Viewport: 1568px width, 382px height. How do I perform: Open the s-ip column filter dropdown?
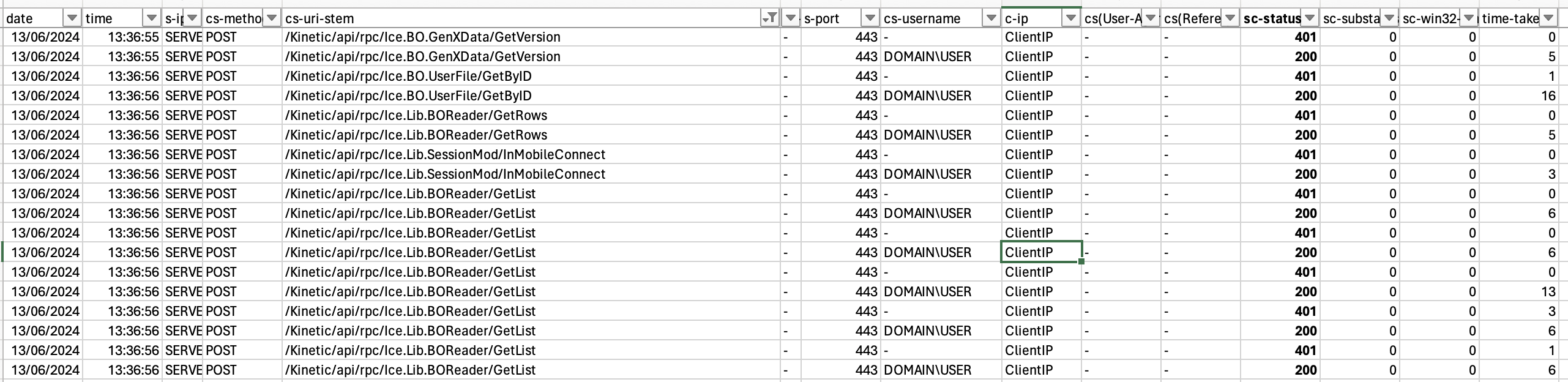click(x=192, y=18)
